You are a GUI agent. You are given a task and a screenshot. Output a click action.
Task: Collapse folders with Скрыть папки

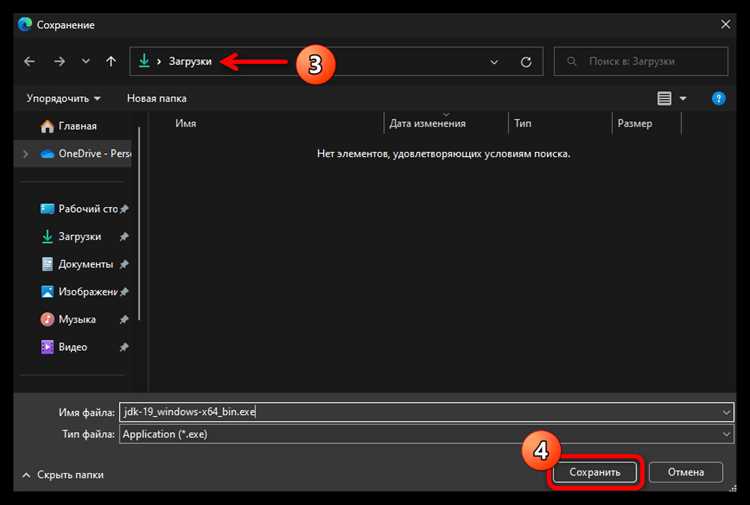point(63,475)
